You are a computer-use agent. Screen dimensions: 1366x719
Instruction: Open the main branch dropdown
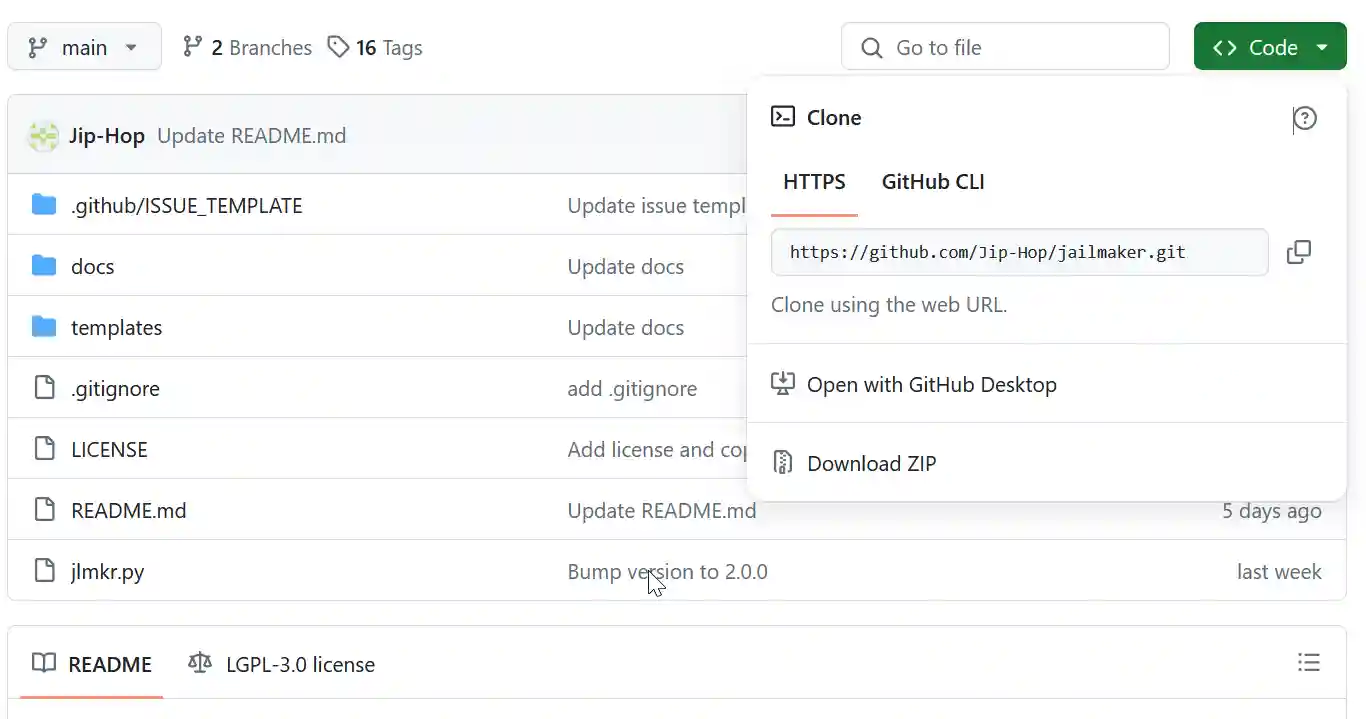[84, 46]
